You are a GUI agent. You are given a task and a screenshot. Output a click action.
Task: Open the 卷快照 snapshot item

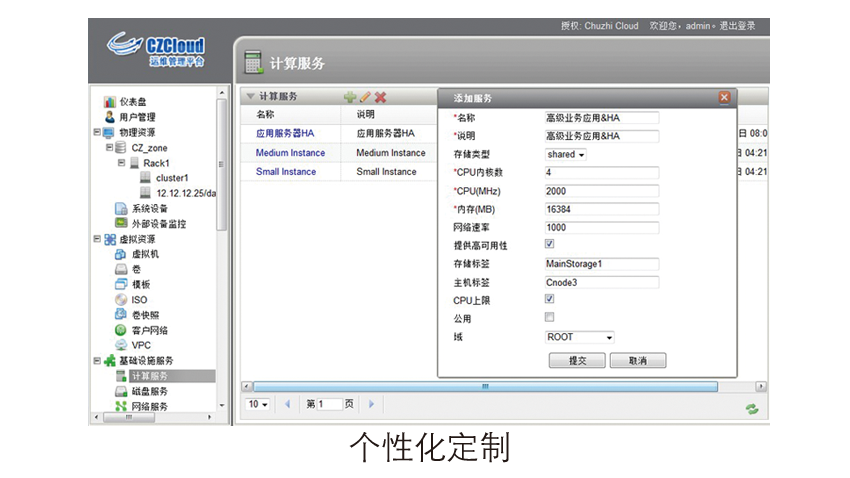coord(145,315)
